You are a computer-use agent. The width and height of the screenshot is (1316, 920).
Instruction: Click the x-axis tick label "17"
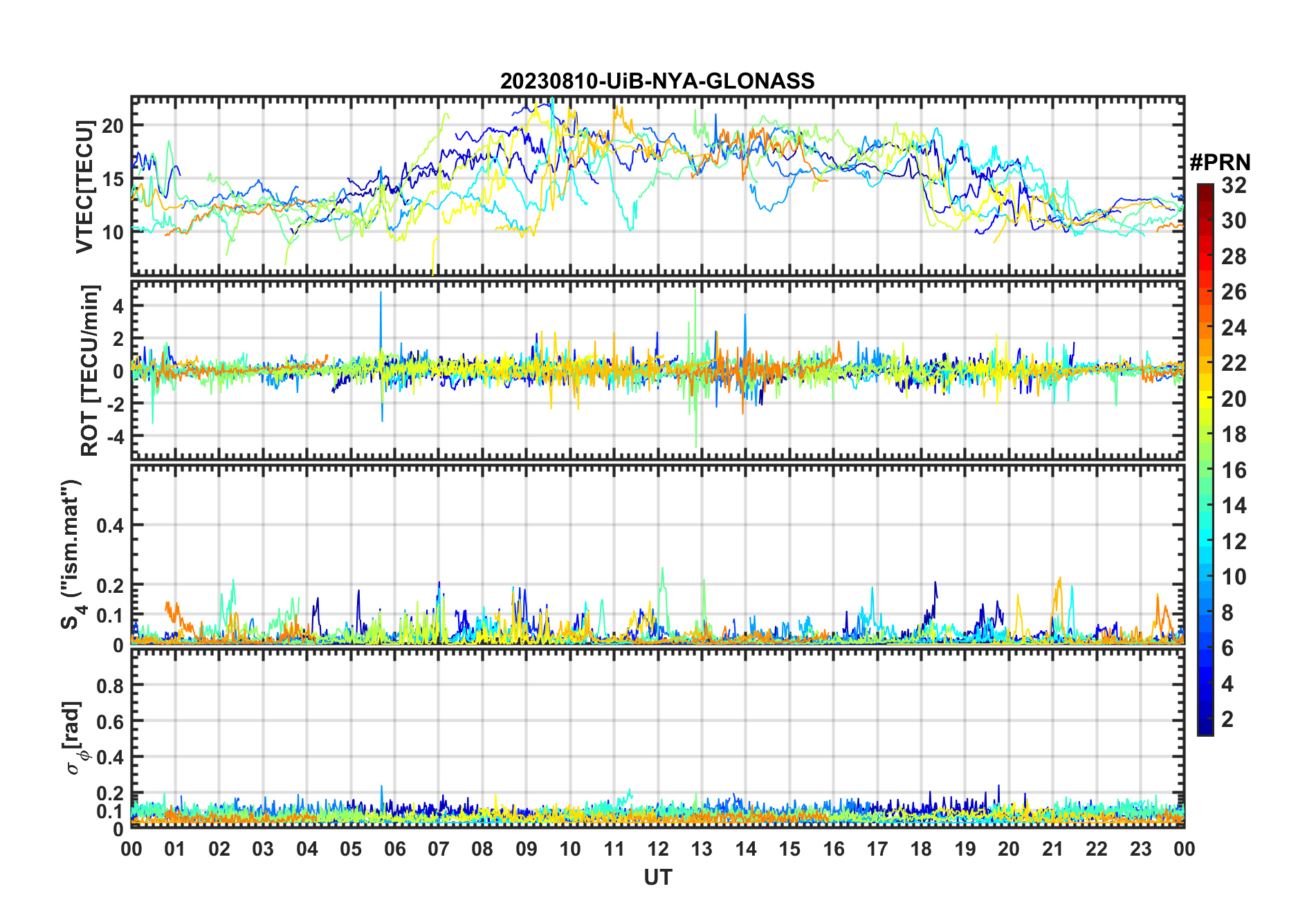pyautogui.click(x=877, y=849)
